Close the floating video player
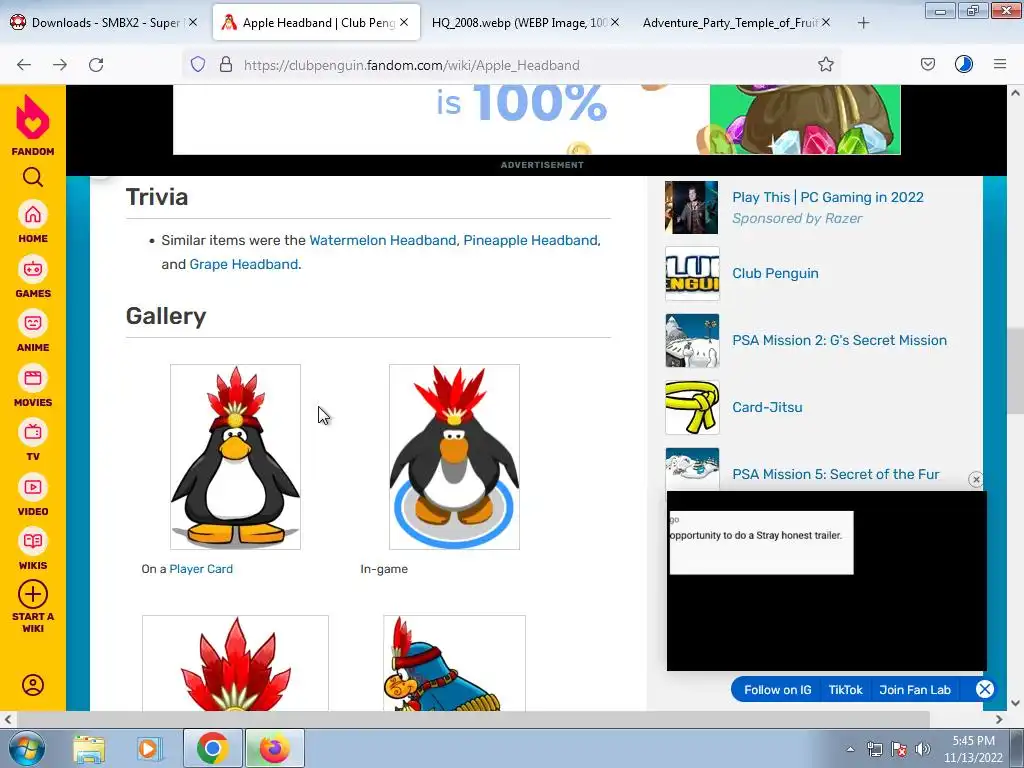1024x768 pixels. point(976,479)
